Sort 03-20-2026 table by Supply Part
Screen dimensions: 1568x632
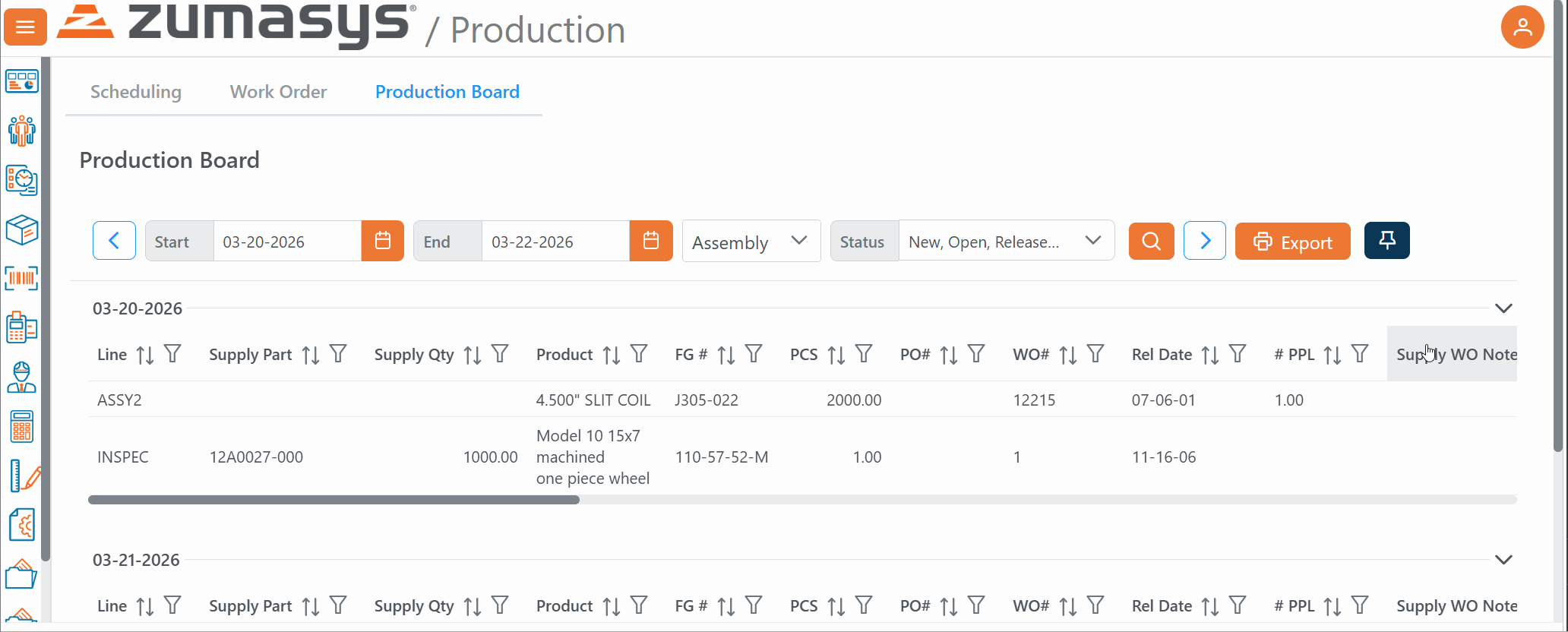(x=310, y=355)
